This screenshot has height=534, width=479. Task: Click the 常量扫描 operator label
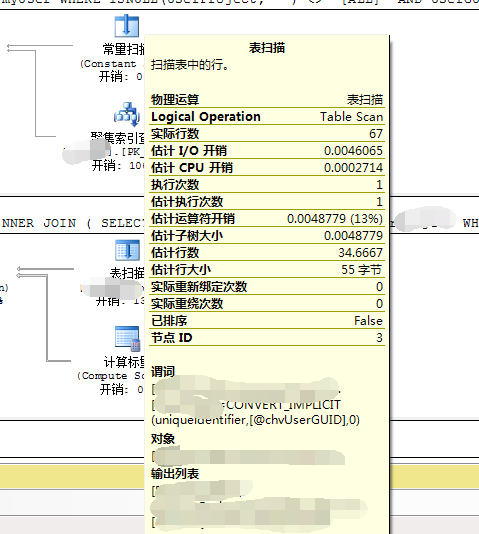(x=124, y=49)
